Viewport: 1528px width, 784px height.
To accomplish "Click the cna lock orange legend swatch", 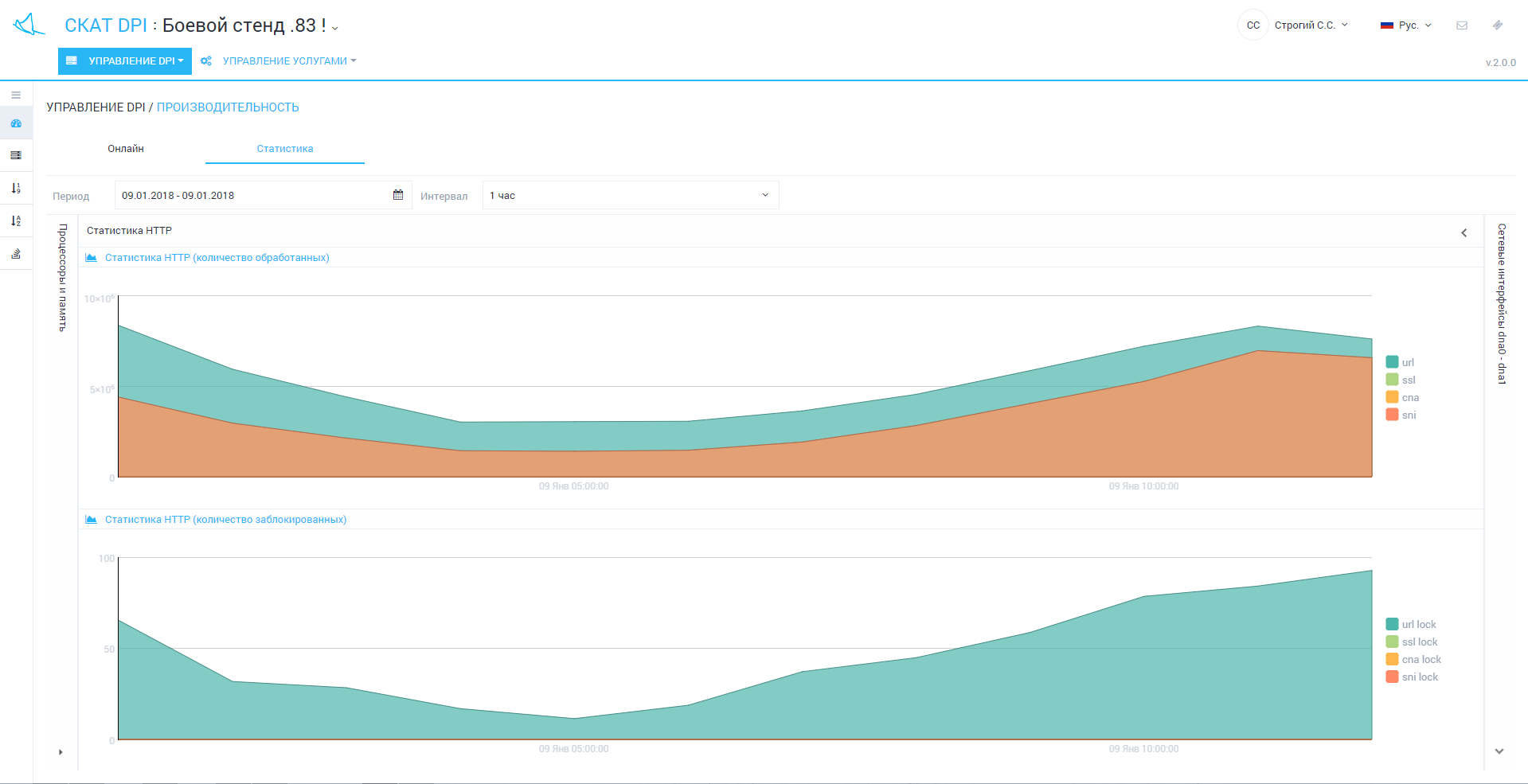I will tap(1392, 659).
